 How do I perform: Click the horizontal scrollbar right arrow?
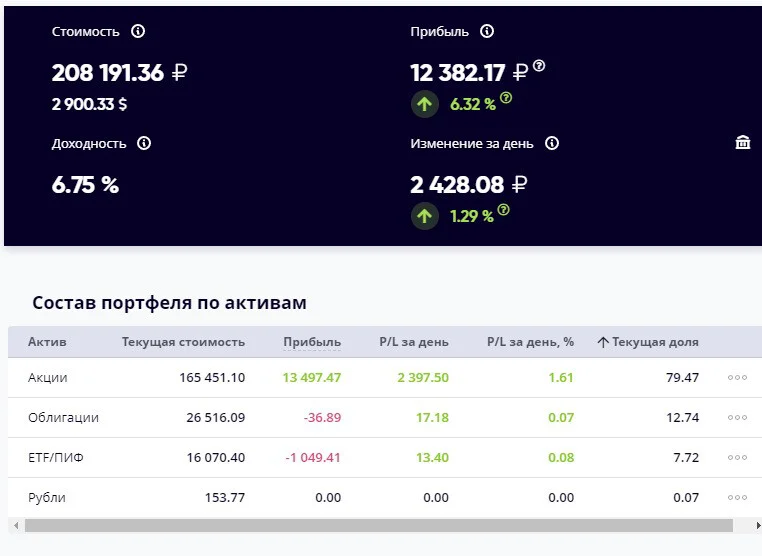point(758,525)
